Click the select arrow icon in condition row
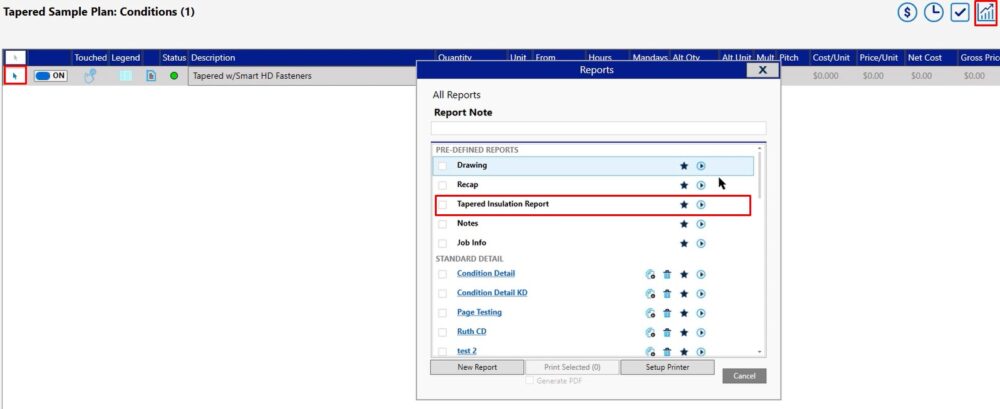This screenshot has width=1000, height=409. pos(14,76)
